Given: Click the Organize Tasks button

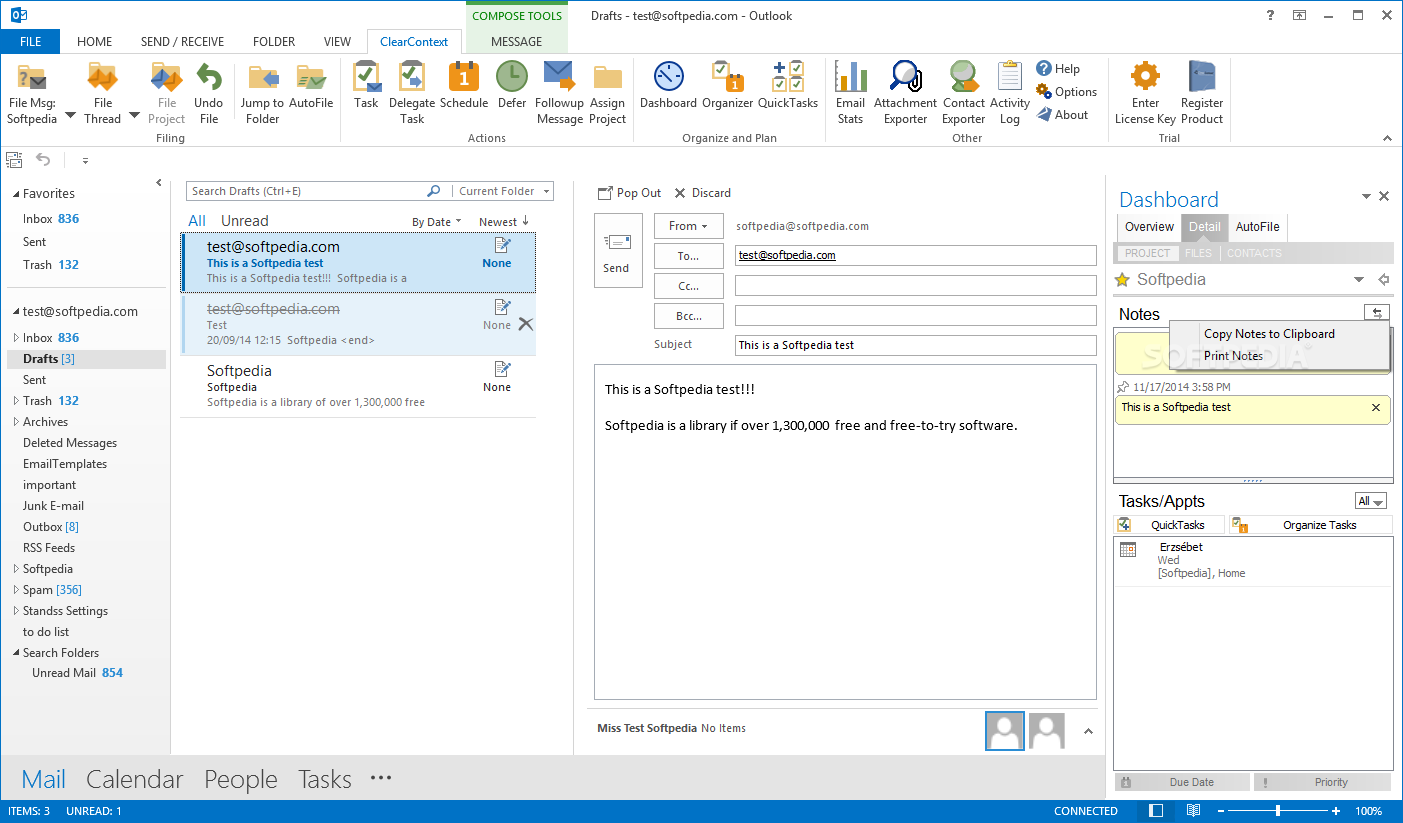Looking at the screenshot, I should pyautogui.click(x=1310, y=525).
